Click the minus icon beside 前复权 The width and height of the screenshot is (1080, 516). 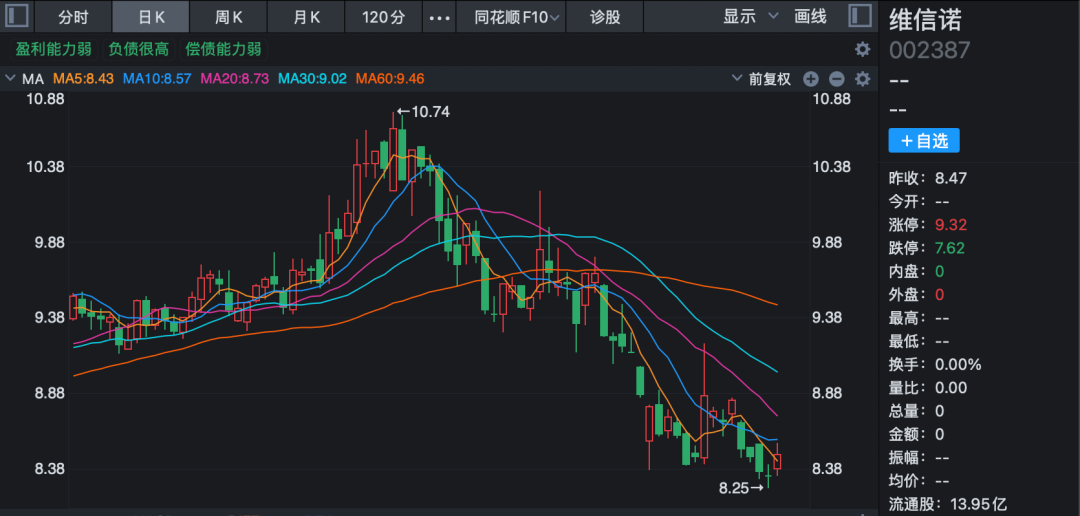[x=836, y=79]
